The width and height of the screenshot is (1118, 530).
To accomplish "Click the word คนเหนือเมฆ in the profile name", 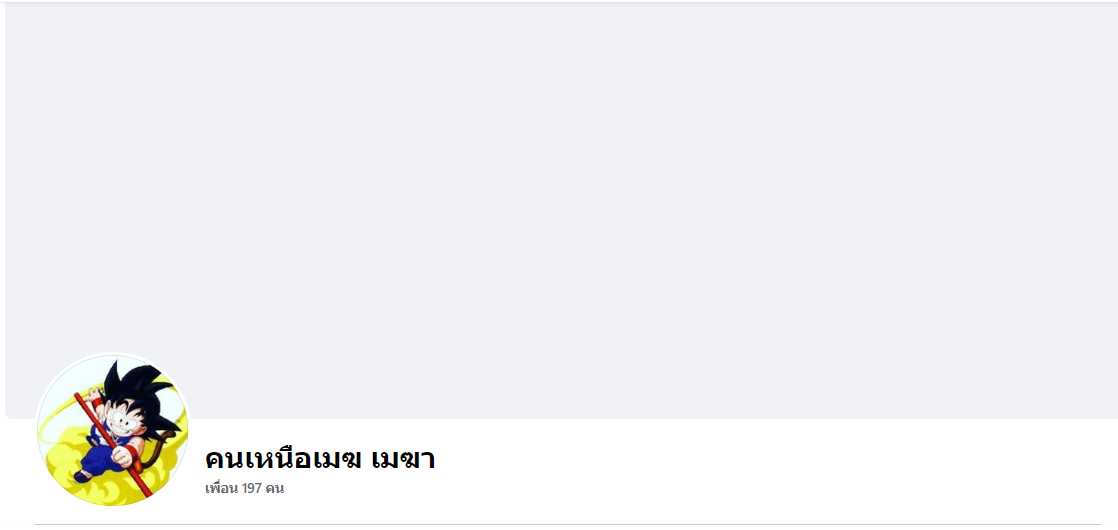I will 284,459.
